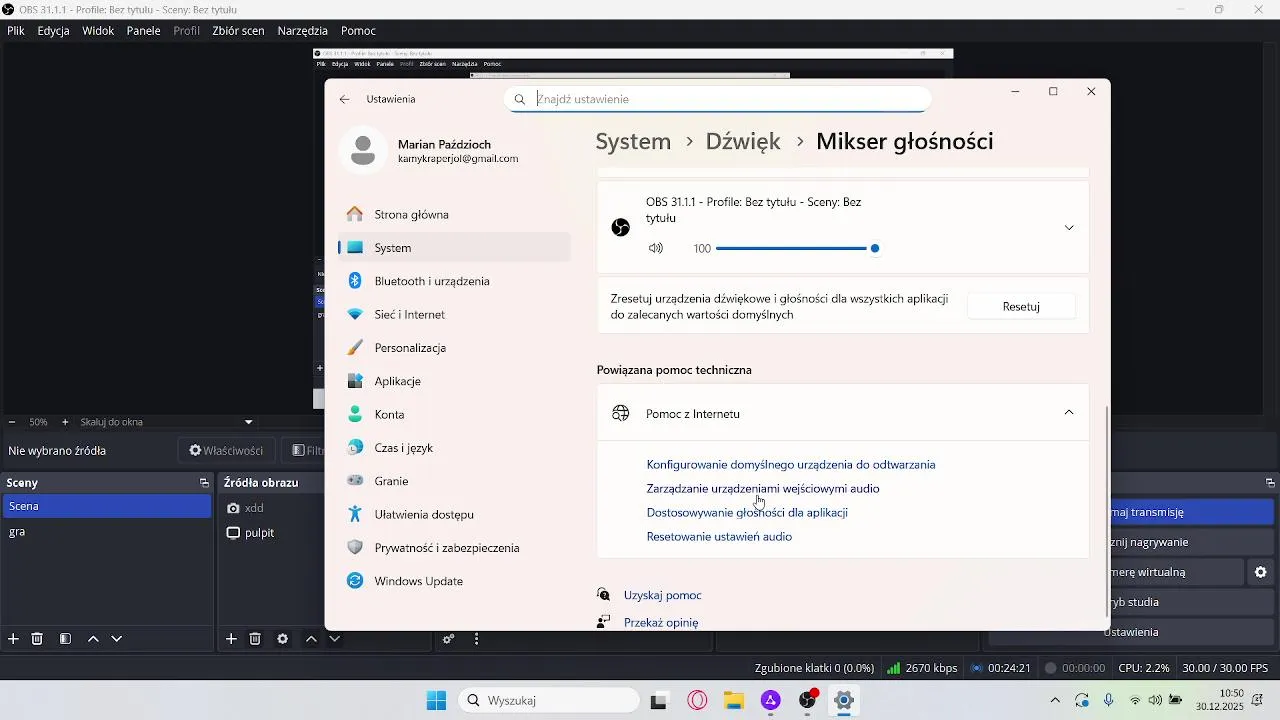
Task: Open Zbiór scen menu in OBS
Action: point(238,31)
